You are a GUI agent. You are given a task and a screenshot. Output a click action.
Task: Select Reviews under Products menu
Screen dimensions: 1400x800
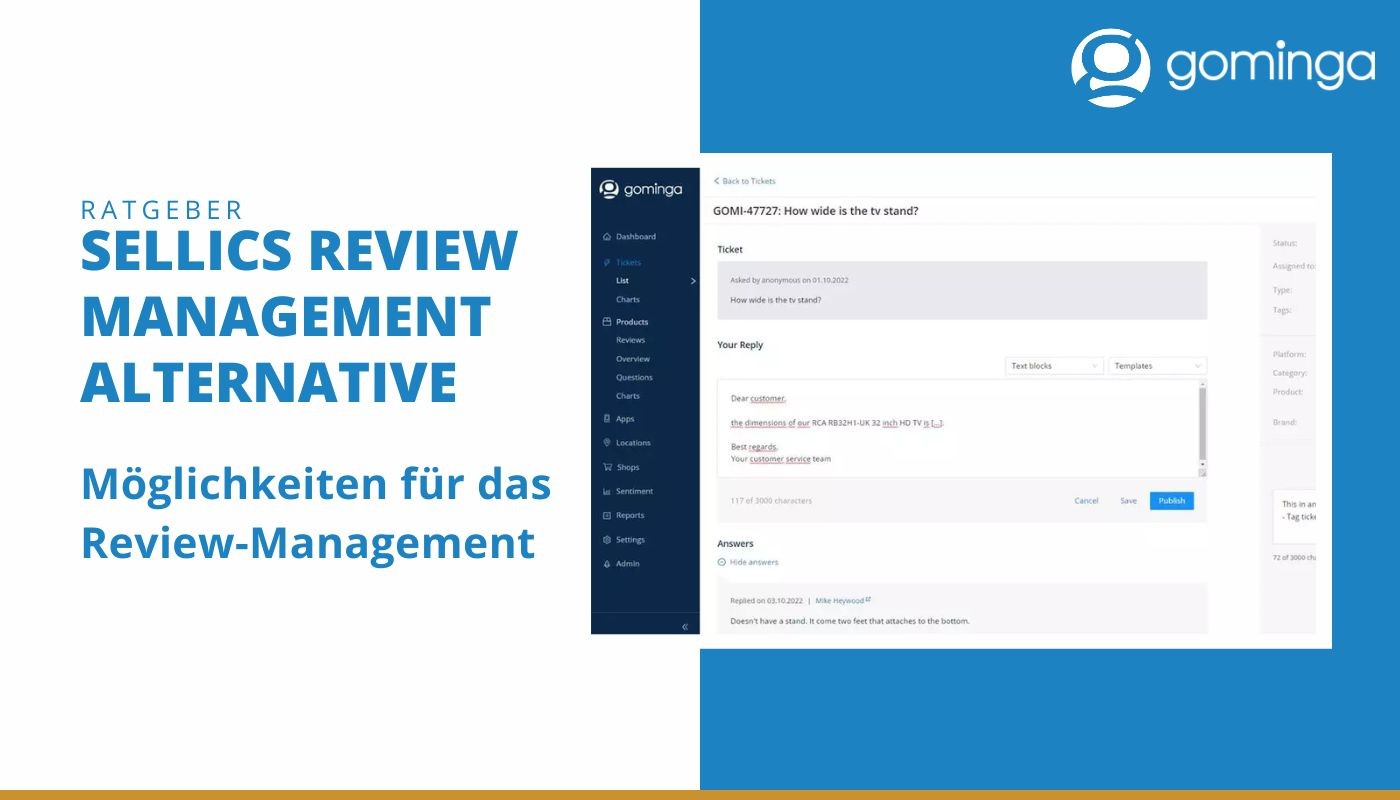(631, 340)
